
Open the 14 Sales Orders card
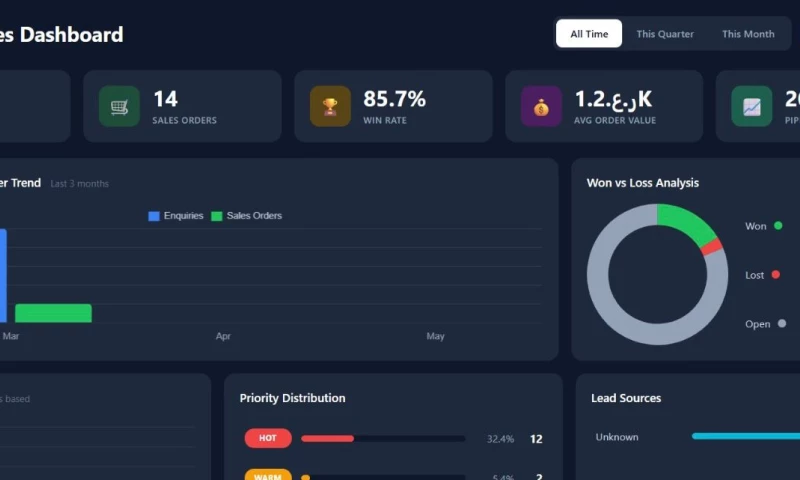(182, 106)
